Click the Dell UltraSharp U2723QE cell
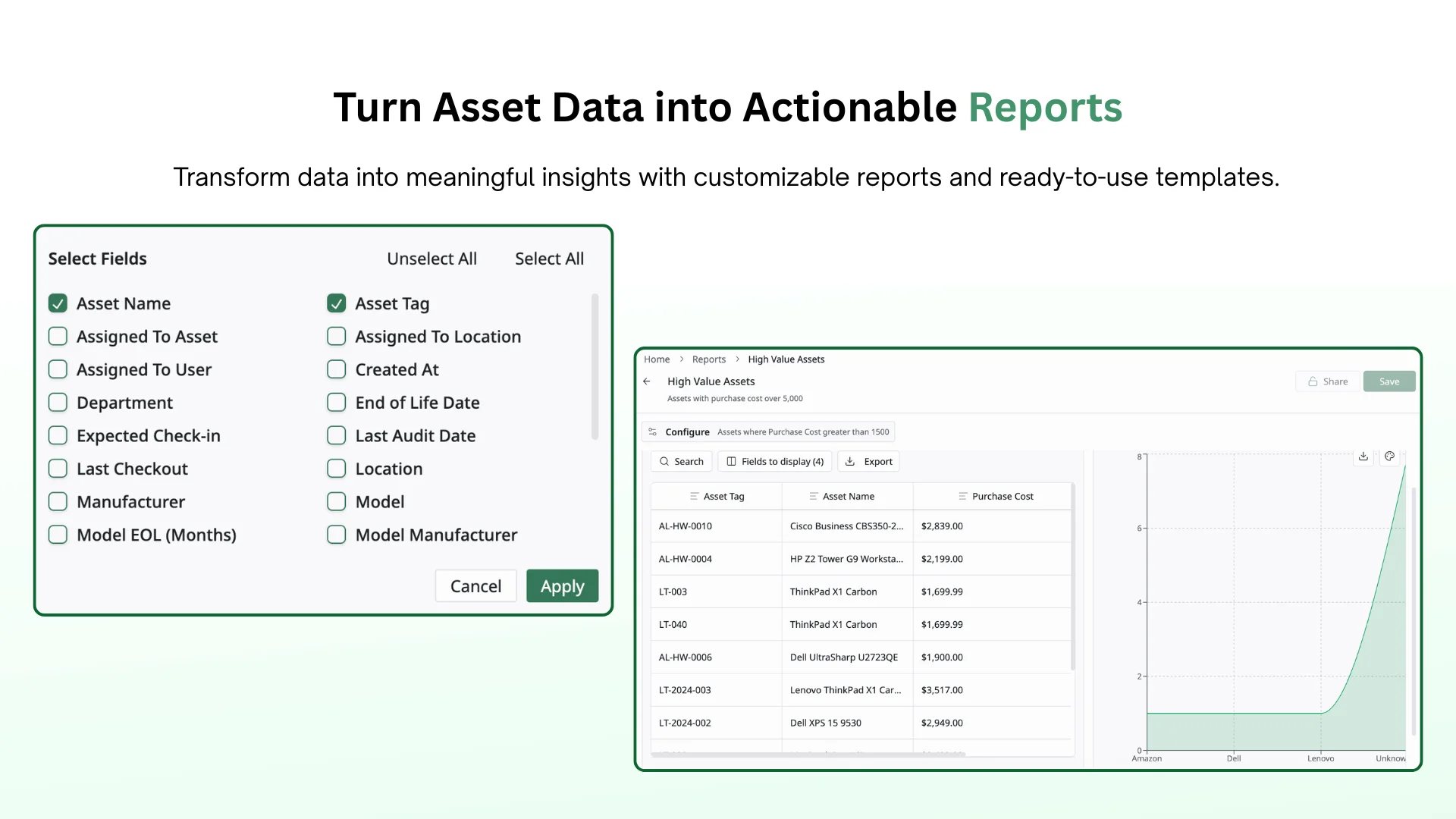Image resolution: width=1456 pixels, height=819 pixels. click(847, 657)
